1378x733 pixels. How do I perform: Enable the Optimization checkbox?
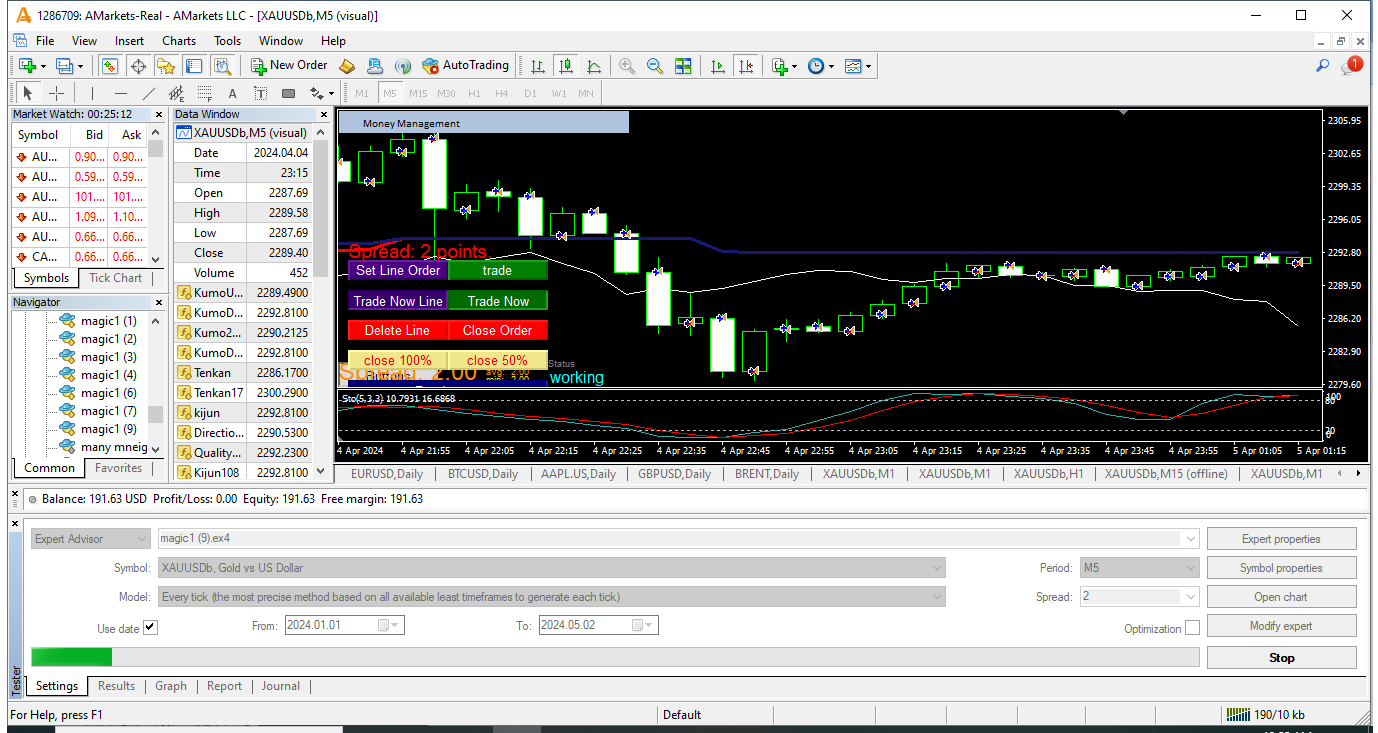coord(1192,628)
